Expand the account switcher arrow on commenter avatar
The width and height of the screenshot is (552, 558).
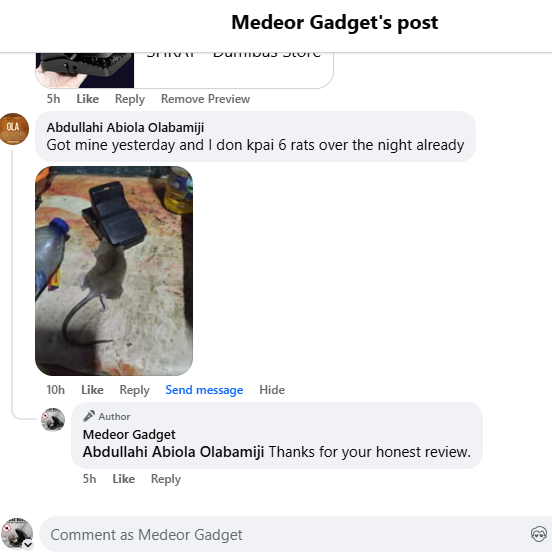coord(28,544)
